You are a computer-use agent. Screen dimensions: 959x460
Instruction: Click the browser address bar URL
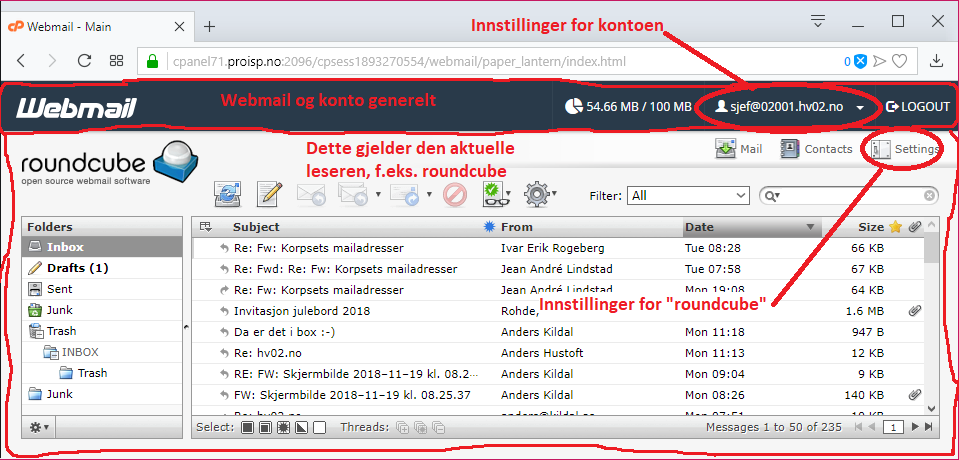tap(399, 61)
